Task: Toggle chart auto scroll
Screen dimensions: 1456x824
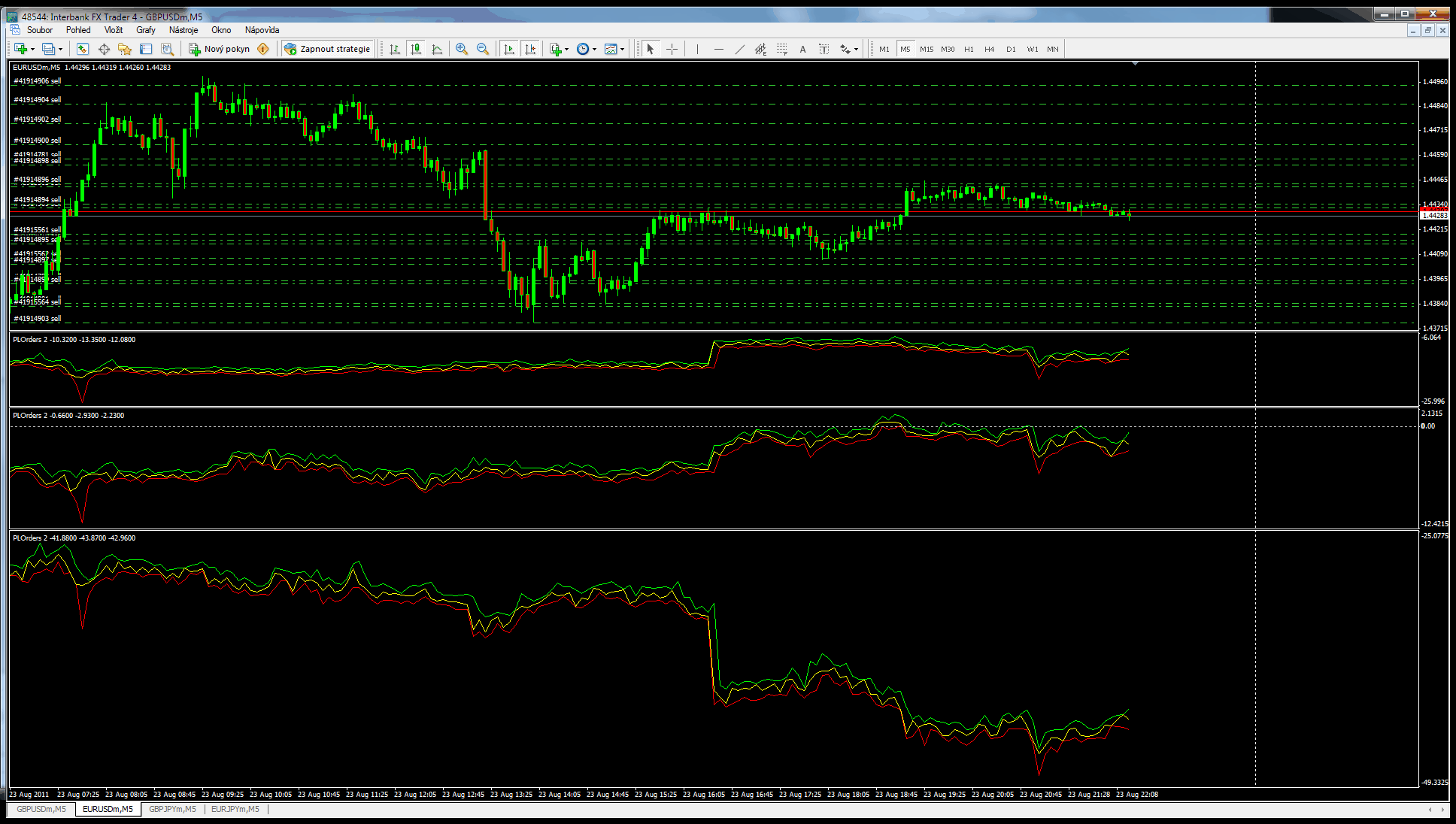Action: coord(509,49)
